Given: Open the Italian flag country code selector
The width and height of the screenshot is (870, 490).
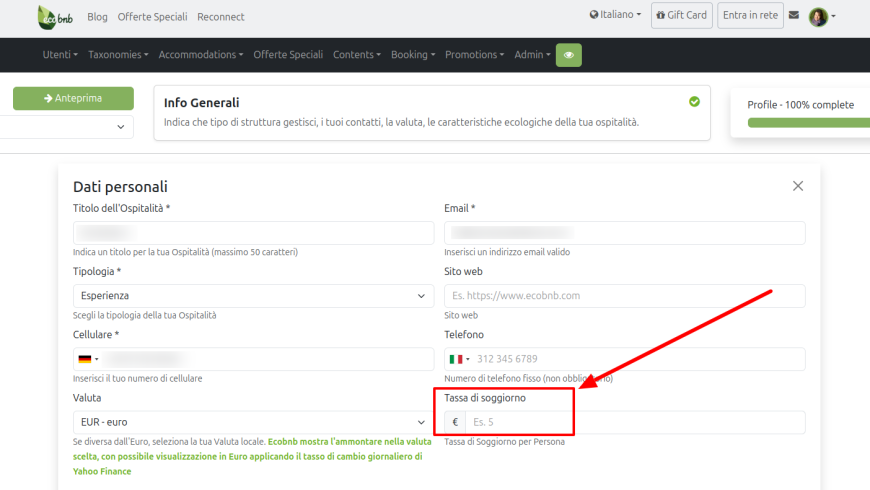Looking at the screenshot, I should [460, 359].
